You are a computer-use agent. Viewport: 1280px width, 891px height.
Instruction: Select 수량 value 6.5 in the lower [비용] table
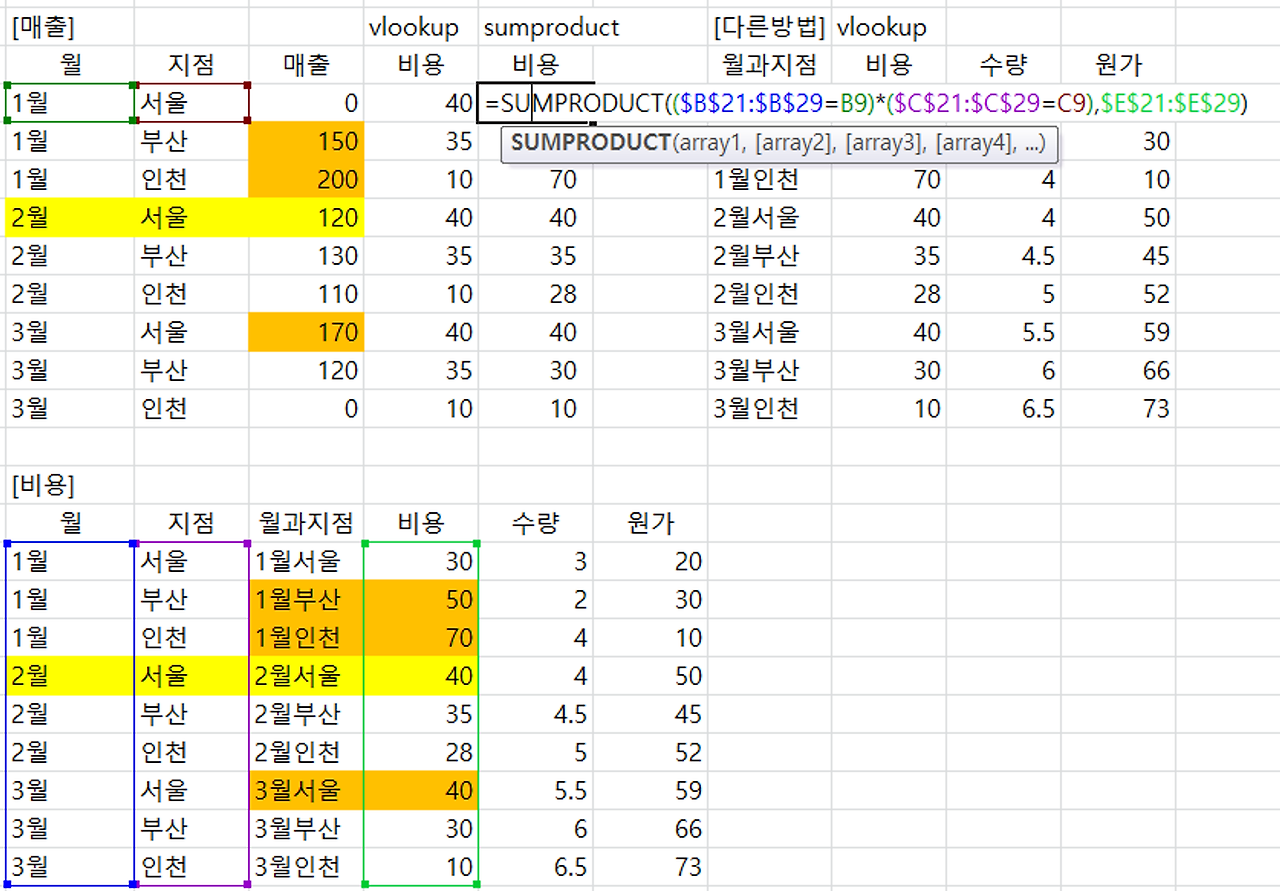(536, 866)
